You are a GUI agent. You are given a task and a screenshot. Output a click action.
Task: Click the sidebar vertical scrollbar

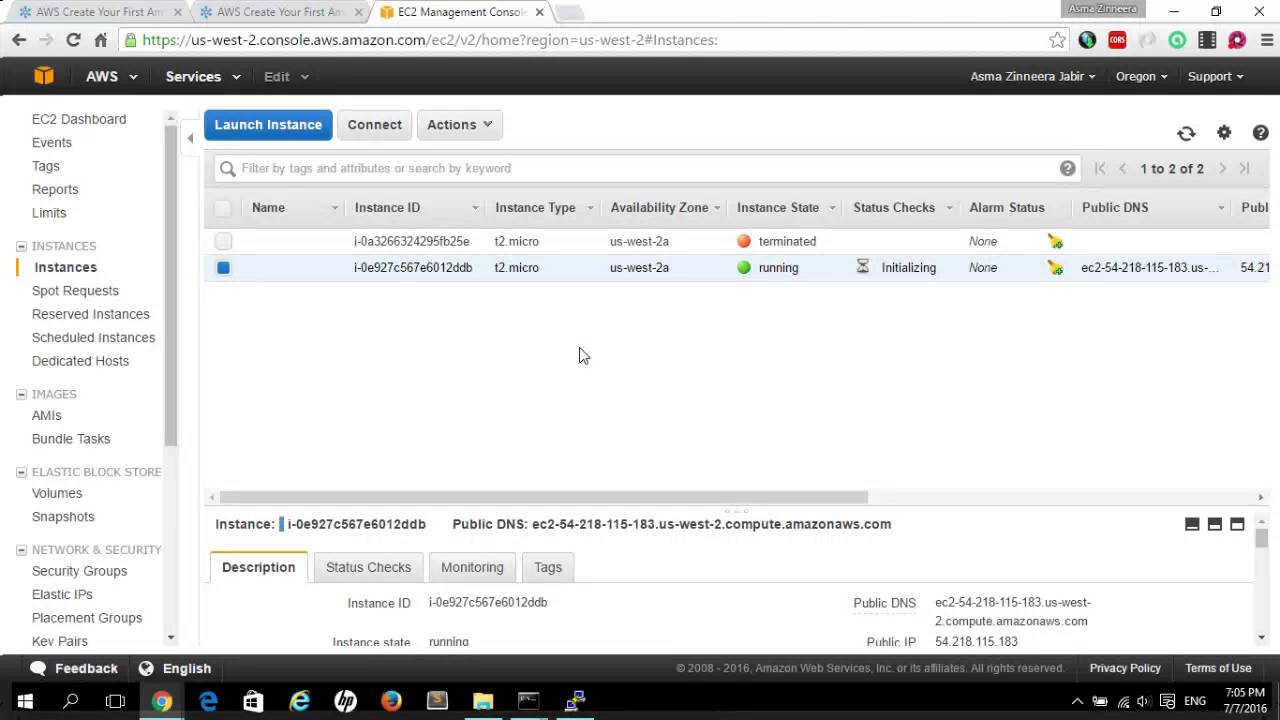pos(171,285)
